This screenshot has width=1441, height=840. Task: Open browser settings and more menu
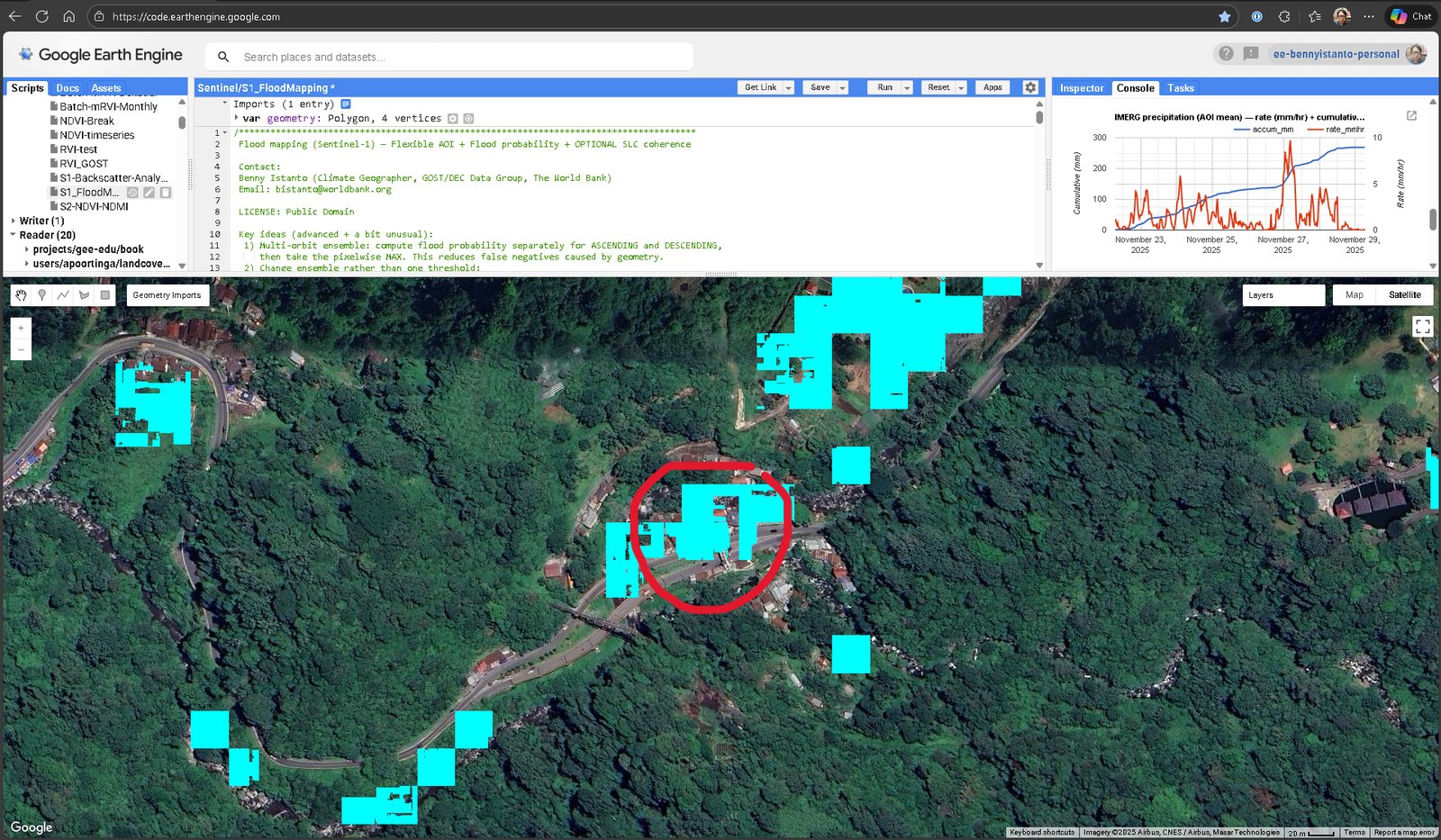point(1369,16)
